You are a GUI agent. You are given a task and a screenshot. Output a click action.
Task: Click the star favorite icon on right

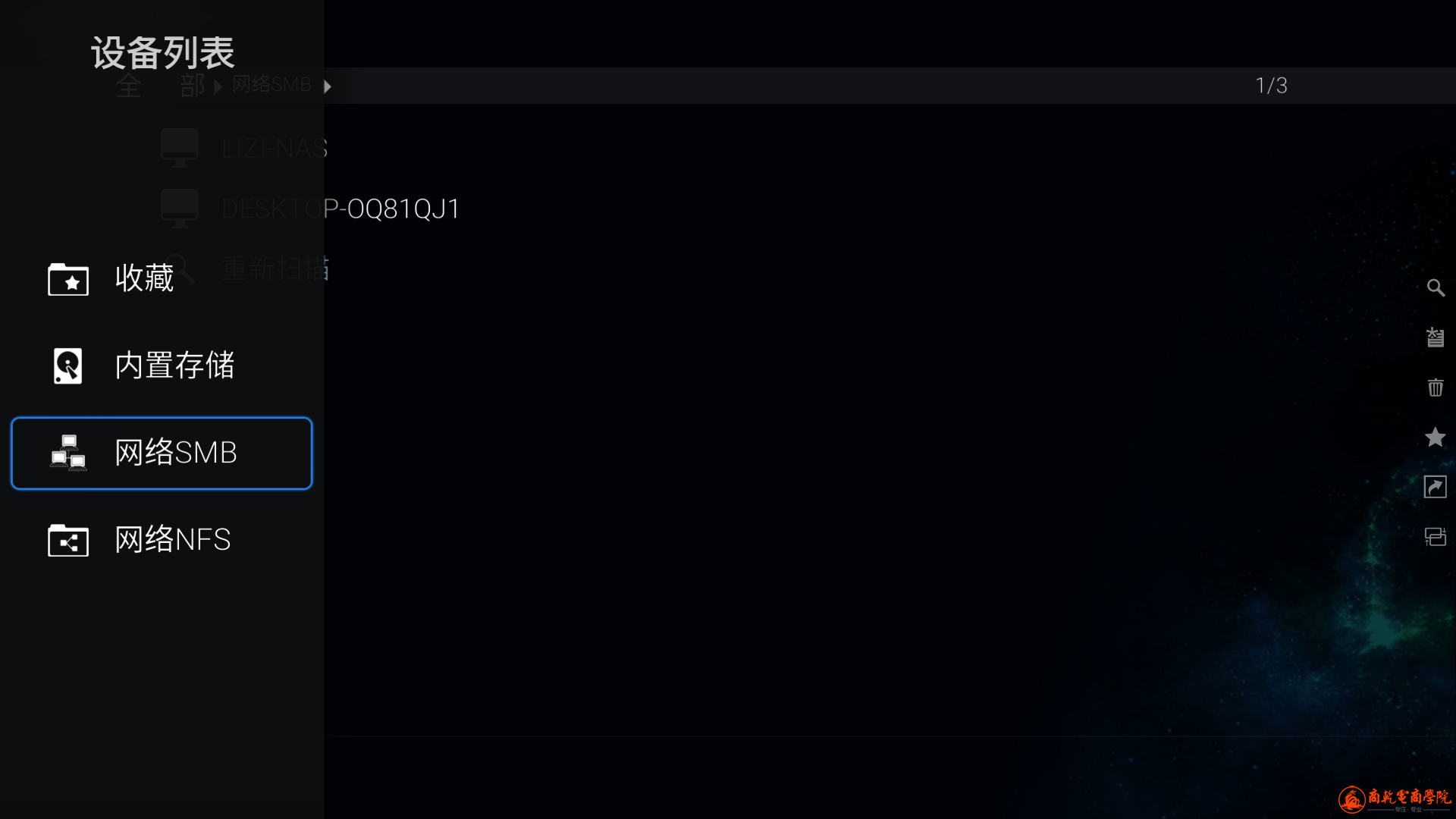click(1436, 437)
